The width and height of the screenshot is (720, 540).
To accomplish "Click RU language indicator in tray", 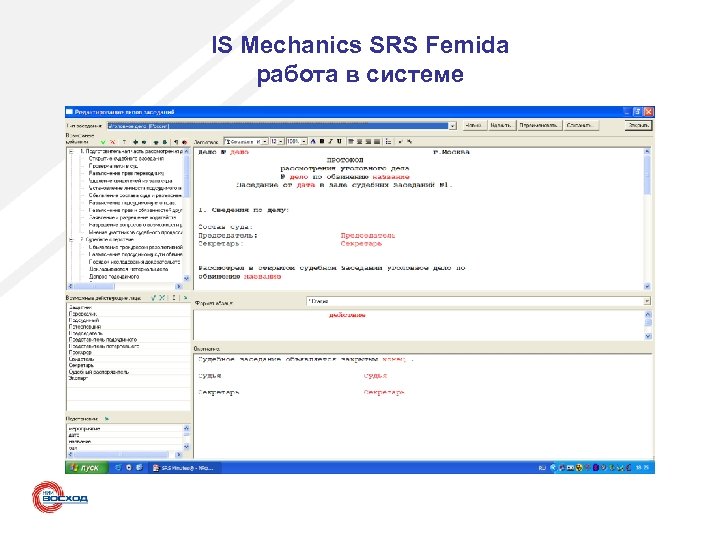I will (542, 467).
